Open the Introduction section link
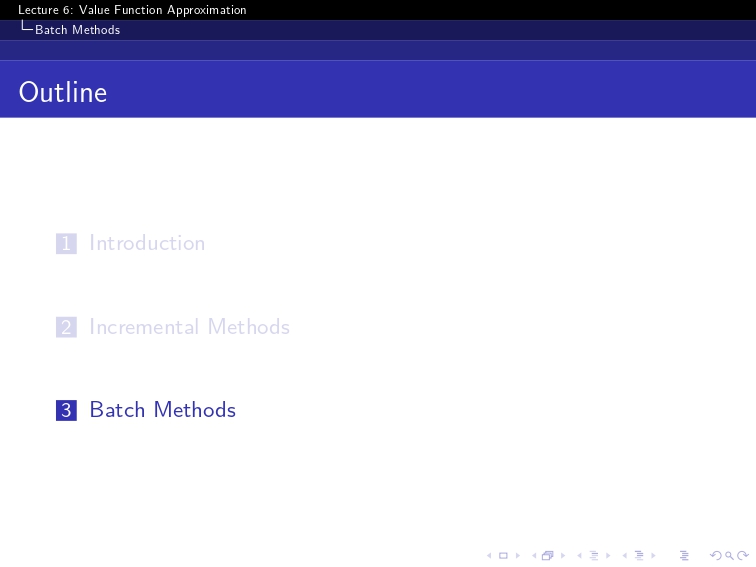The image size is (756, 567). (147, 243)
